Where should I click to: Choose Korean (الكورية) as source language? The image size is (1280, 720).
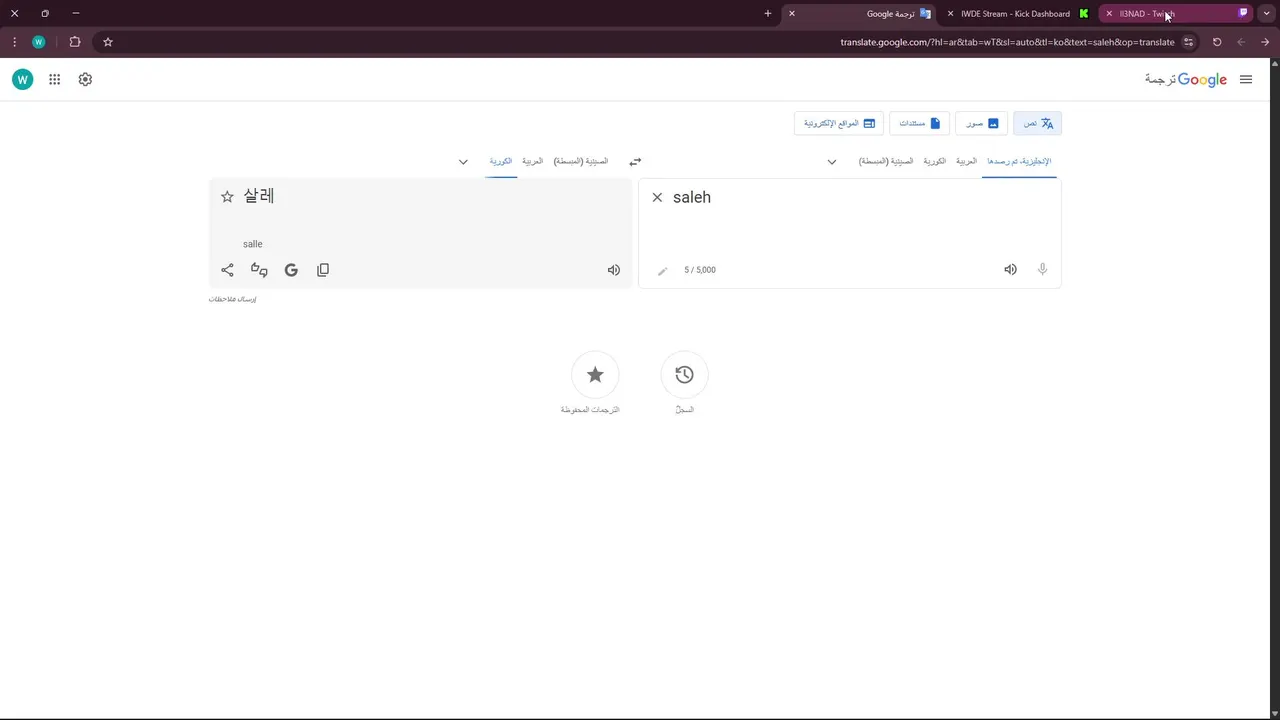click(x=934, y=161)
